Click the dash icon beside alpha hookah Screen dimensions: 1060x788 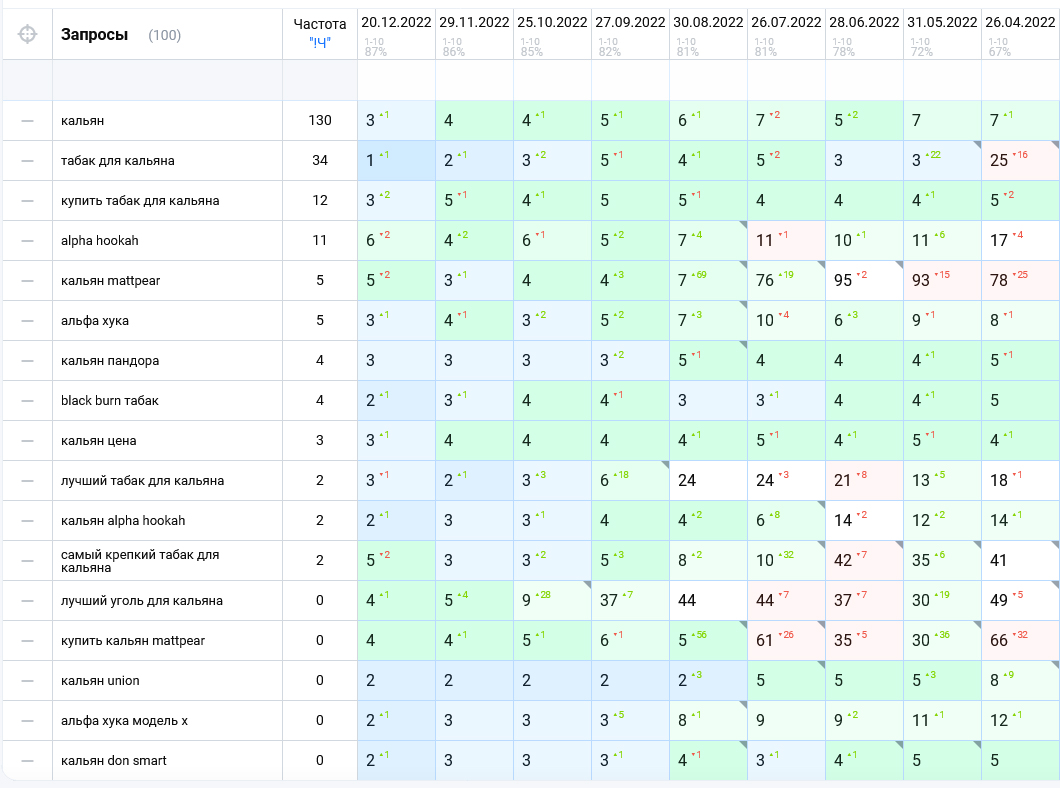(x=27, y=241)
